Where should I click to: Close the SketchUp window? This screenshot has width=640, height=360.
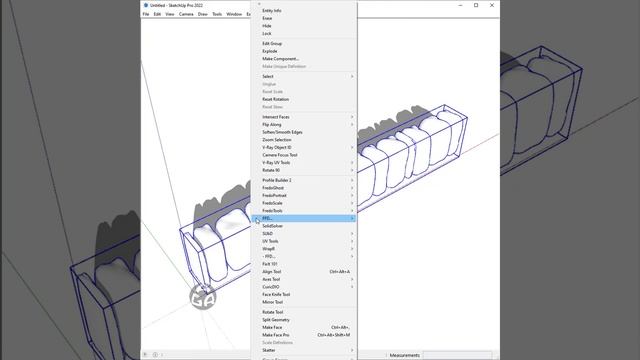tap(492, 5)
